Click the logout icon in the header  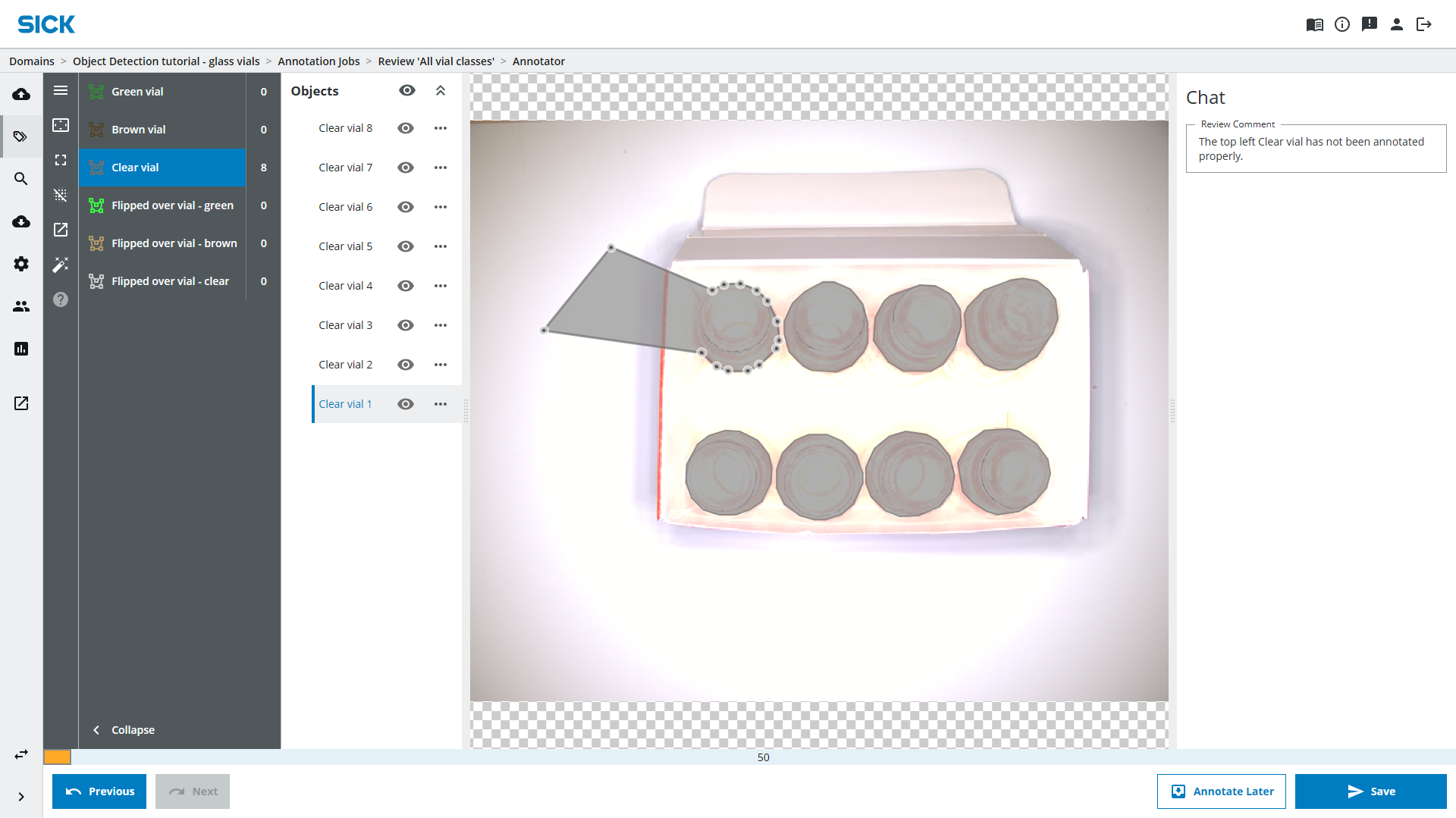(x=1423, y=24)
